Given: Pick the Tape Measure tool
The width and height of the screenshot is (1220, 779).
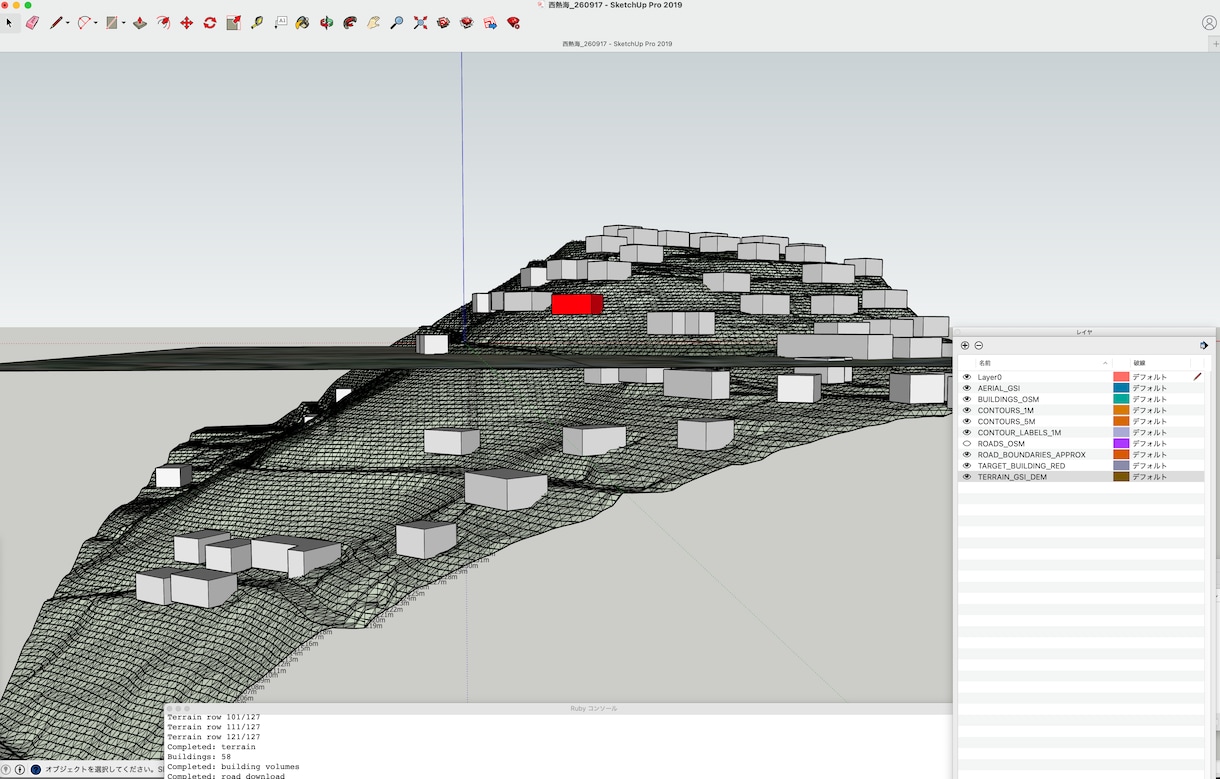Looking at the screenshot, I should coord(257,22).
